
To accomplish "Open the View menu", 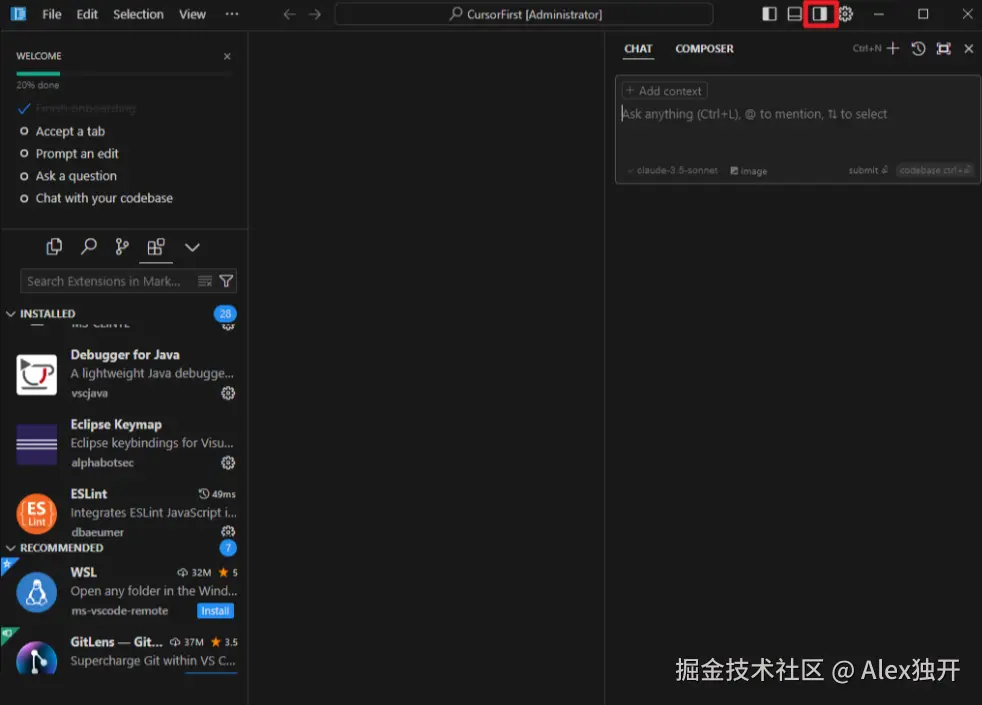I will pyautogui.click(x=192, y=14).
